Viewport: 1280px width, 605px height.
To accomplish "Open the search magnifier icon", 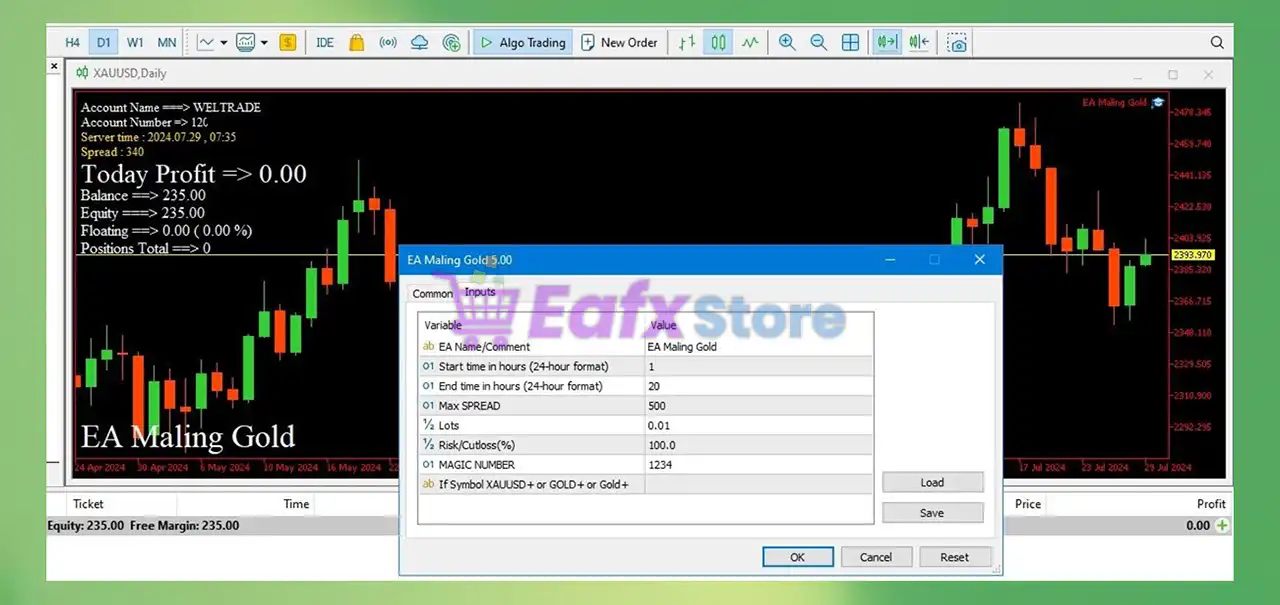I will point(1217,43).
